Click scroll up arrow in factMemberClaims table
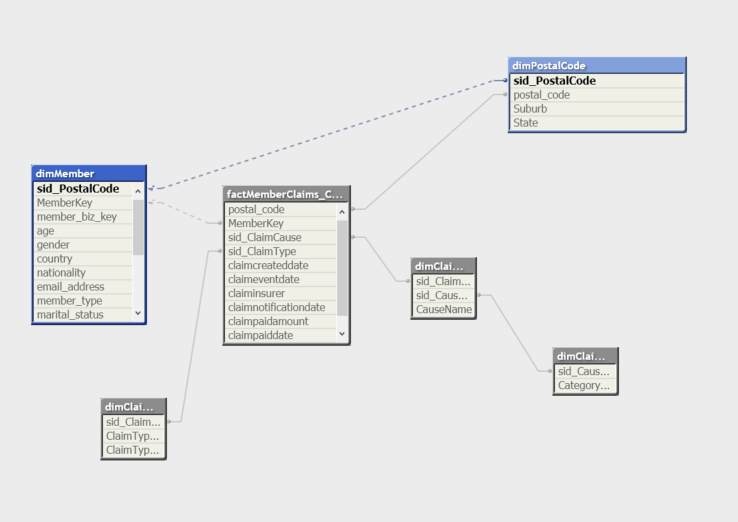This screenshot has width=738, height=522. 342,211
